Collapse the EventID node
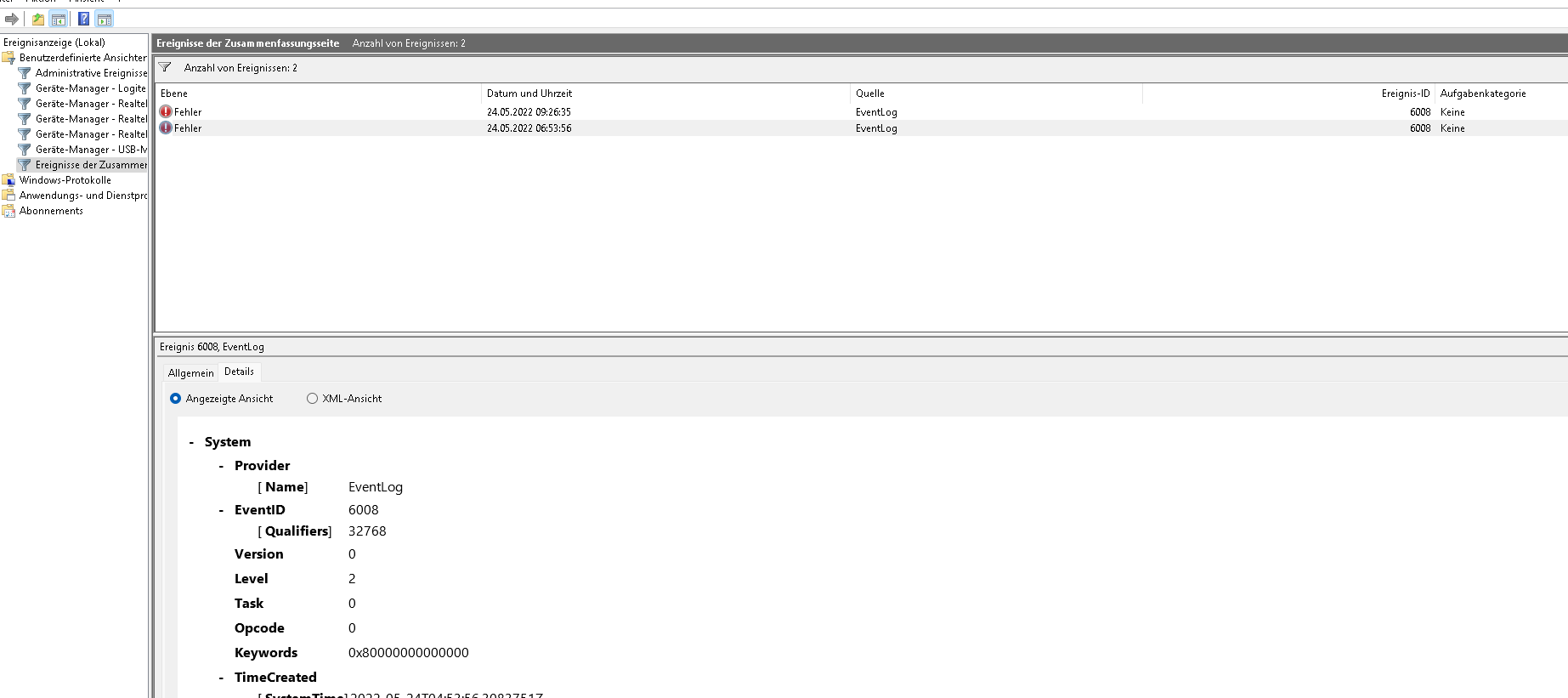 click(222, 510)
